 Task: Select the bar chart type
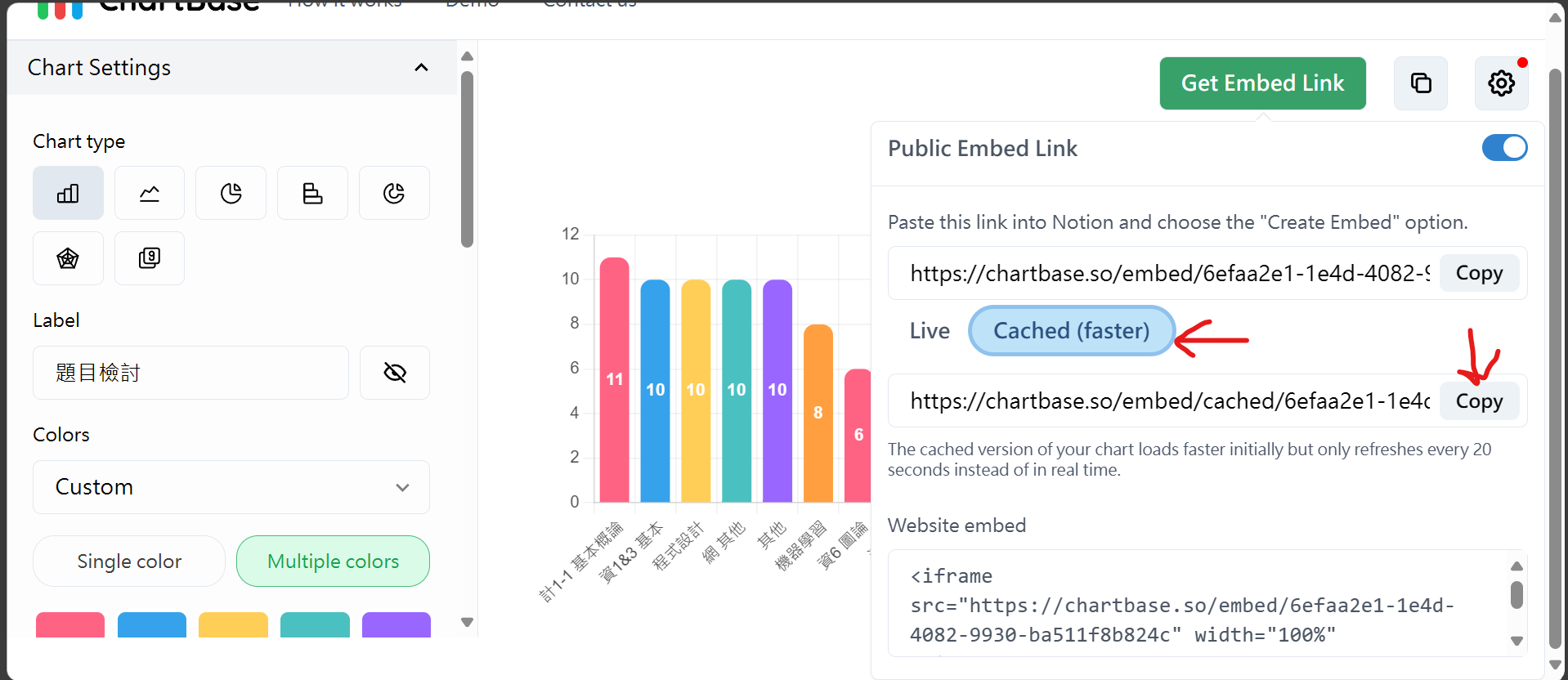pos(68,193)
